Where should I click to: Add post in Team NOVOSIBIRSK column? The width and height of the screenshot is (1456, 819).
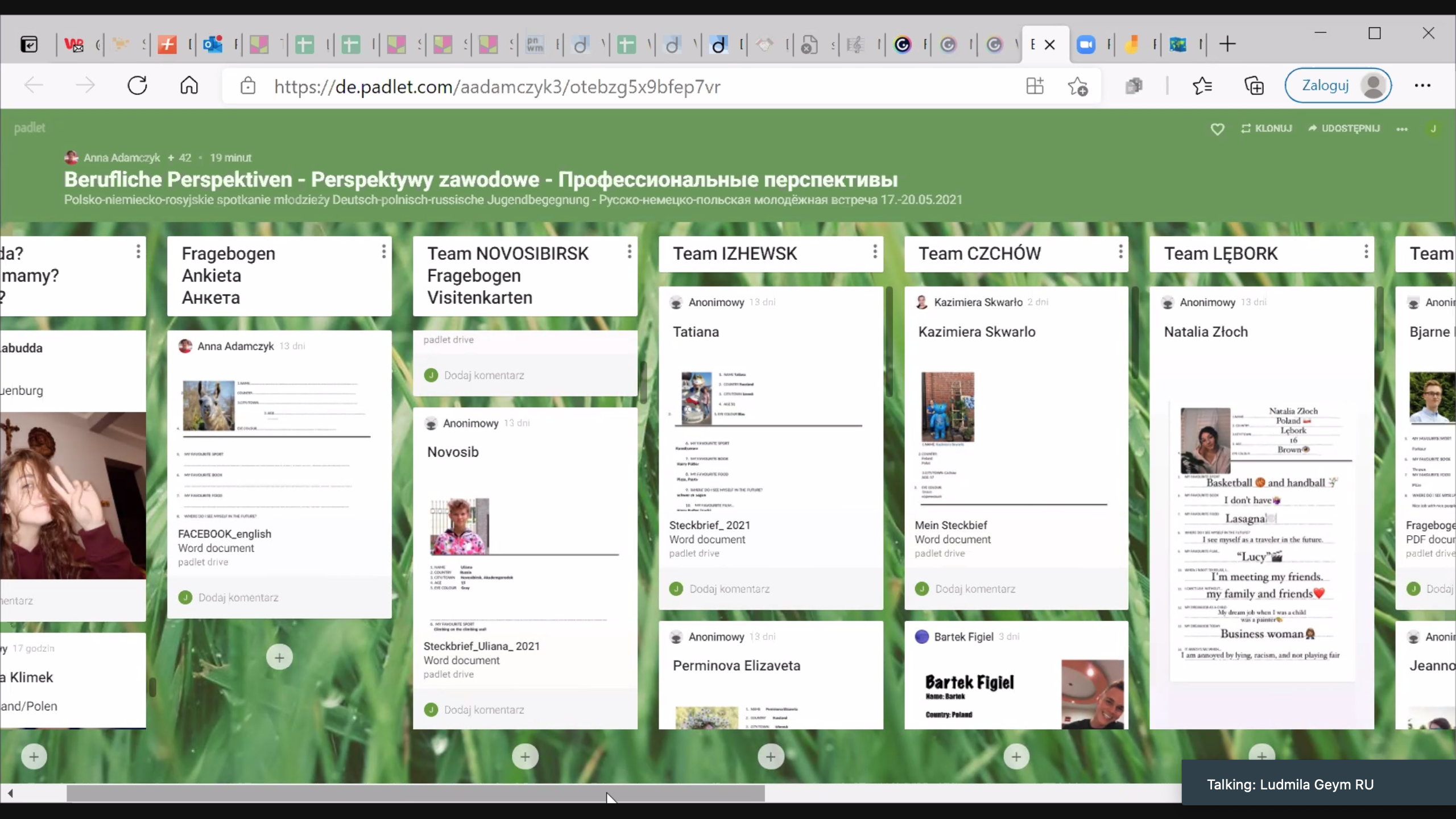click(x=525, y=756)
